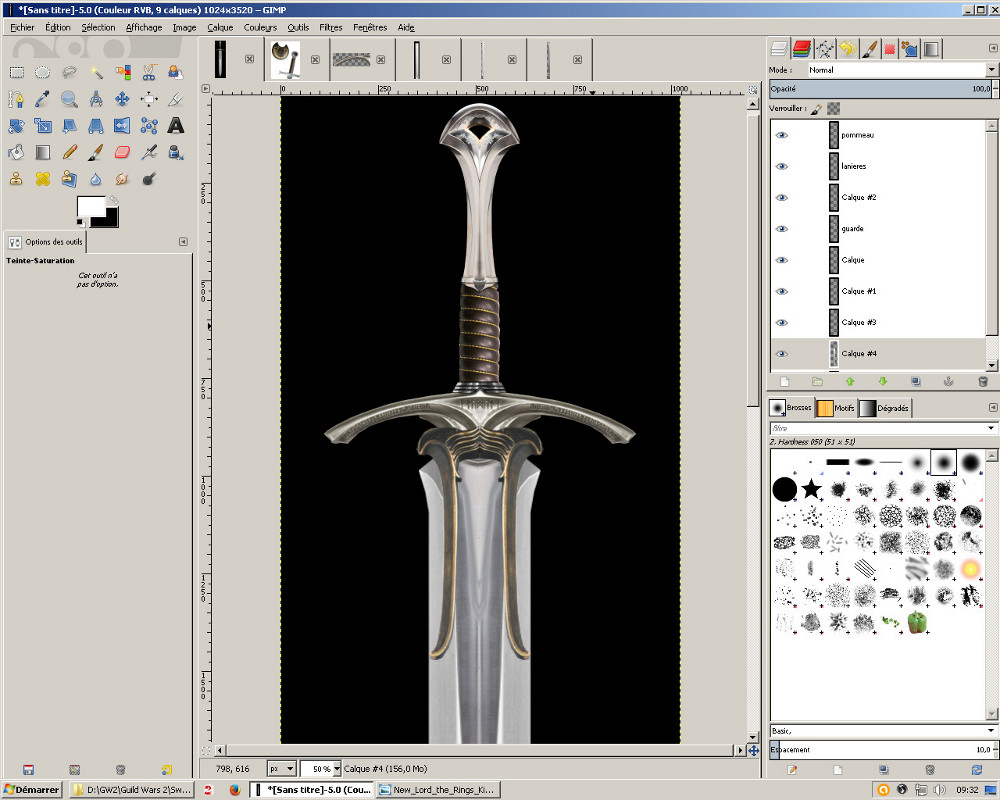Select the Color Picker eyedropper tool
Image resolution: width=1000 pixels, height=800 pixels.
(x=43, y=99)
